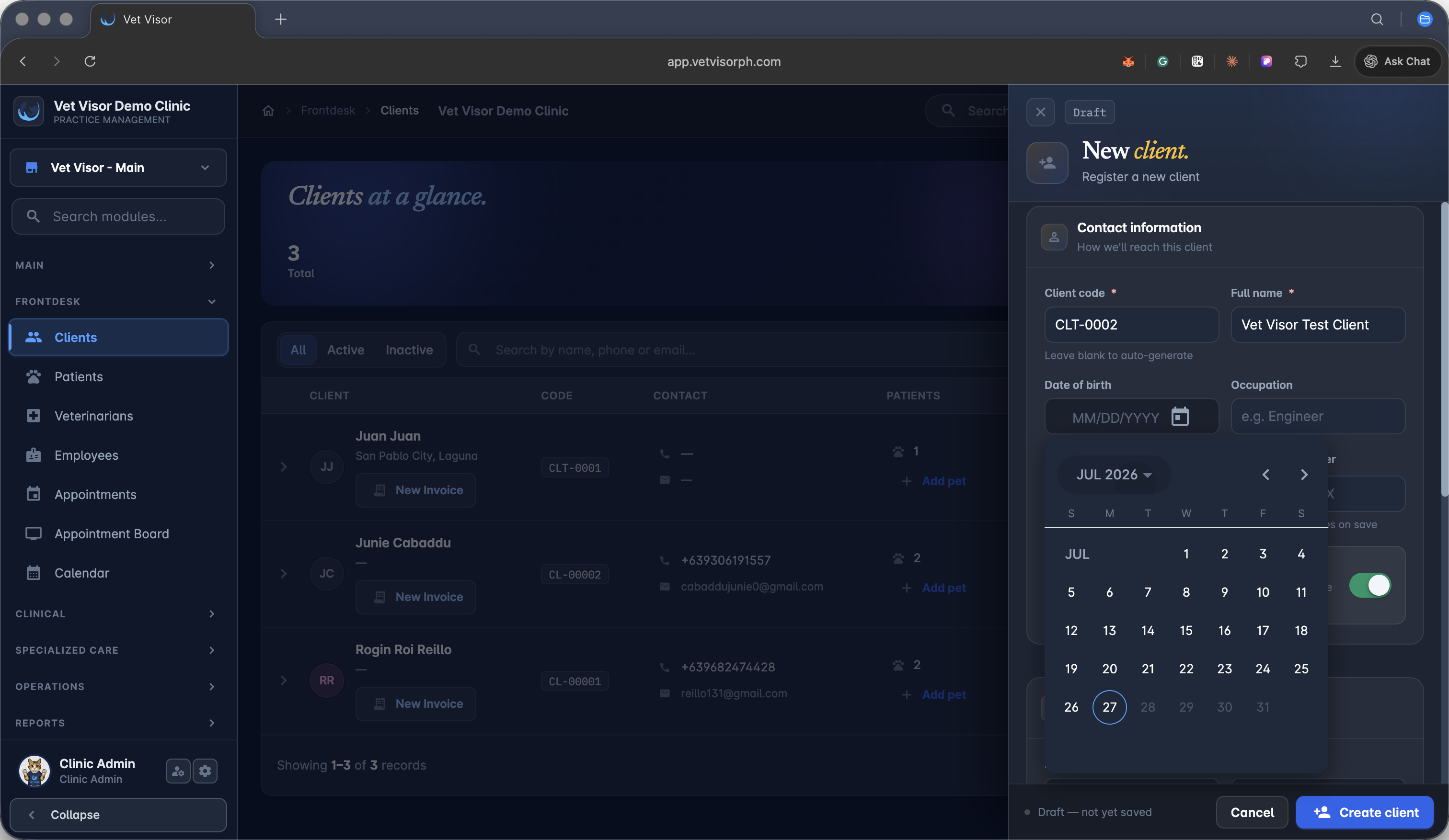Click the fox extension icon
Viewport: 1449px width, 840px height.
click(x=1128, y=61)
